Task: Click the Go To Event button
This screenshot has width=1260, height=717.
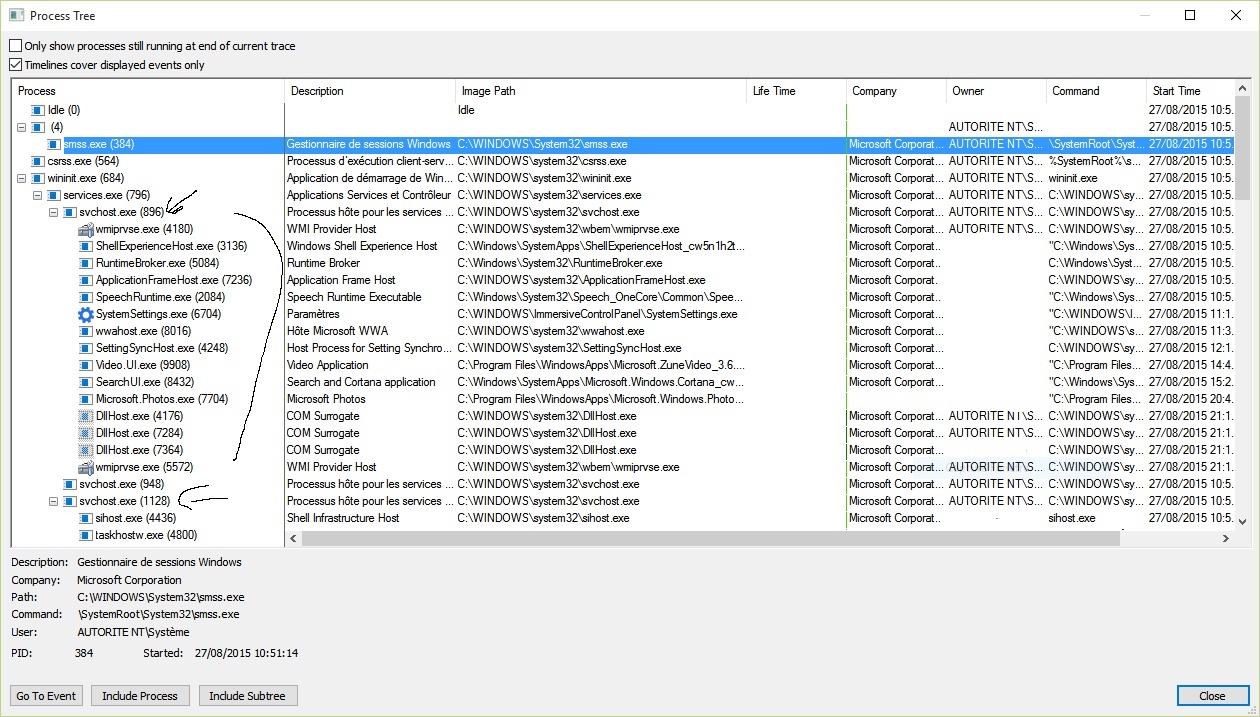Action: point(47,696)
